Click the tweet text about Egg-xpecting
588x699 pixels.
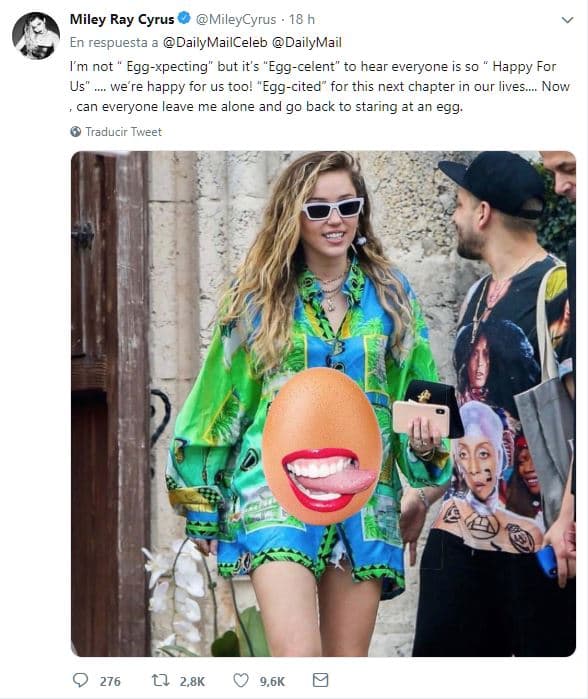[x=320, y=86]
